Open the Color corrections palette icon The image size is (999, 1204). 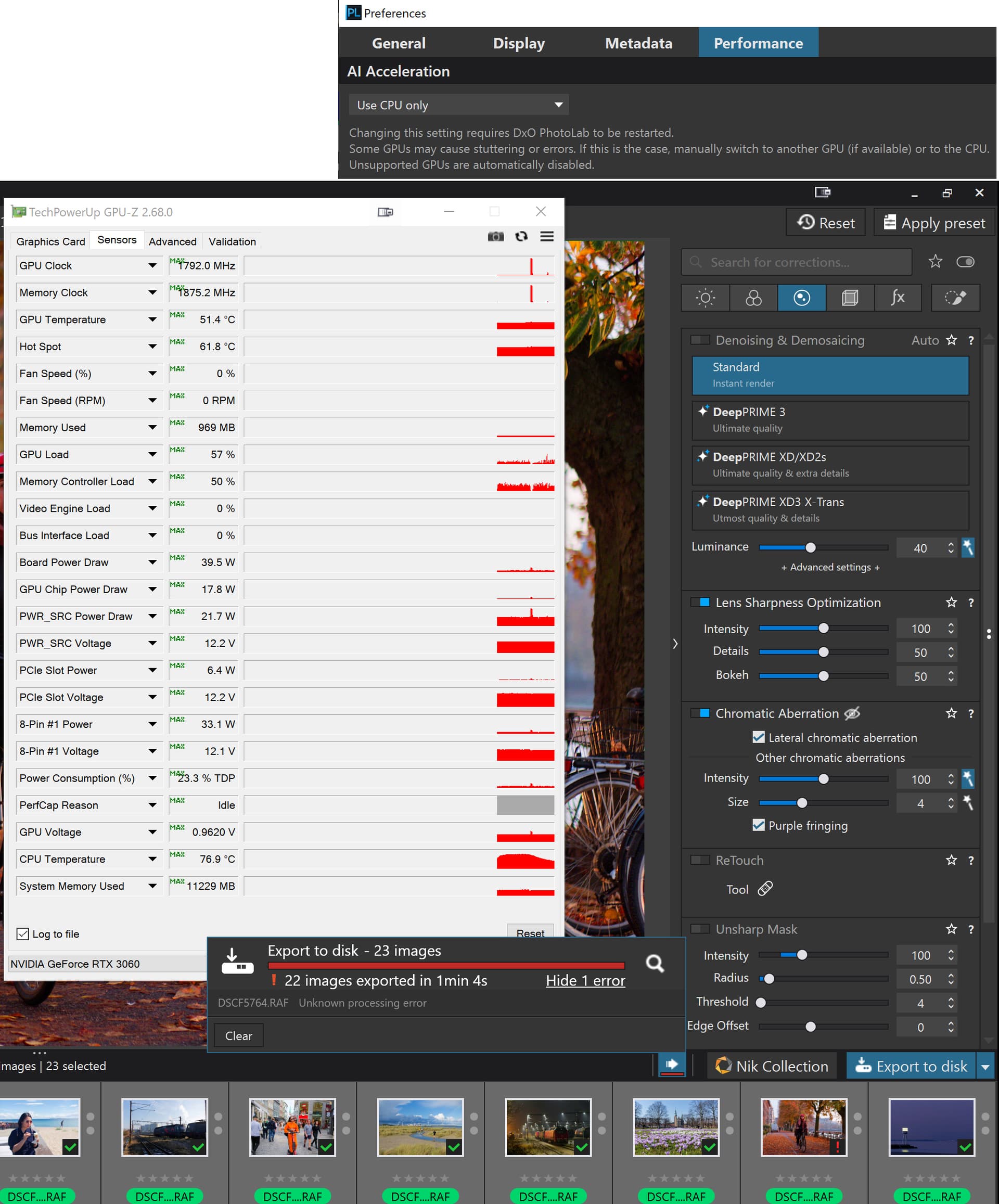click(753, 298)
